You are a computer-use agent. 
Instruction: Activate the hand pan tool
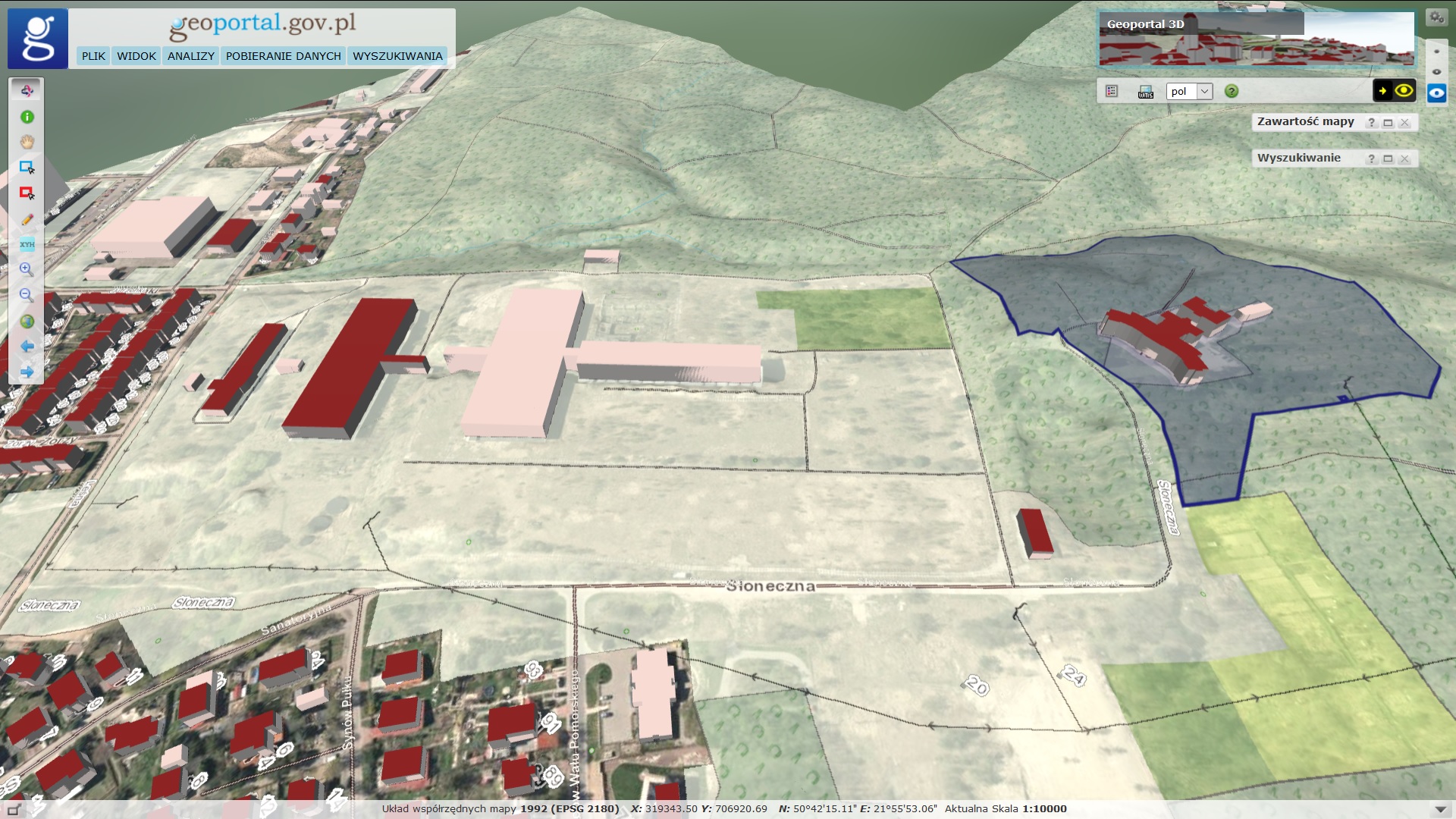pos(27,142)
